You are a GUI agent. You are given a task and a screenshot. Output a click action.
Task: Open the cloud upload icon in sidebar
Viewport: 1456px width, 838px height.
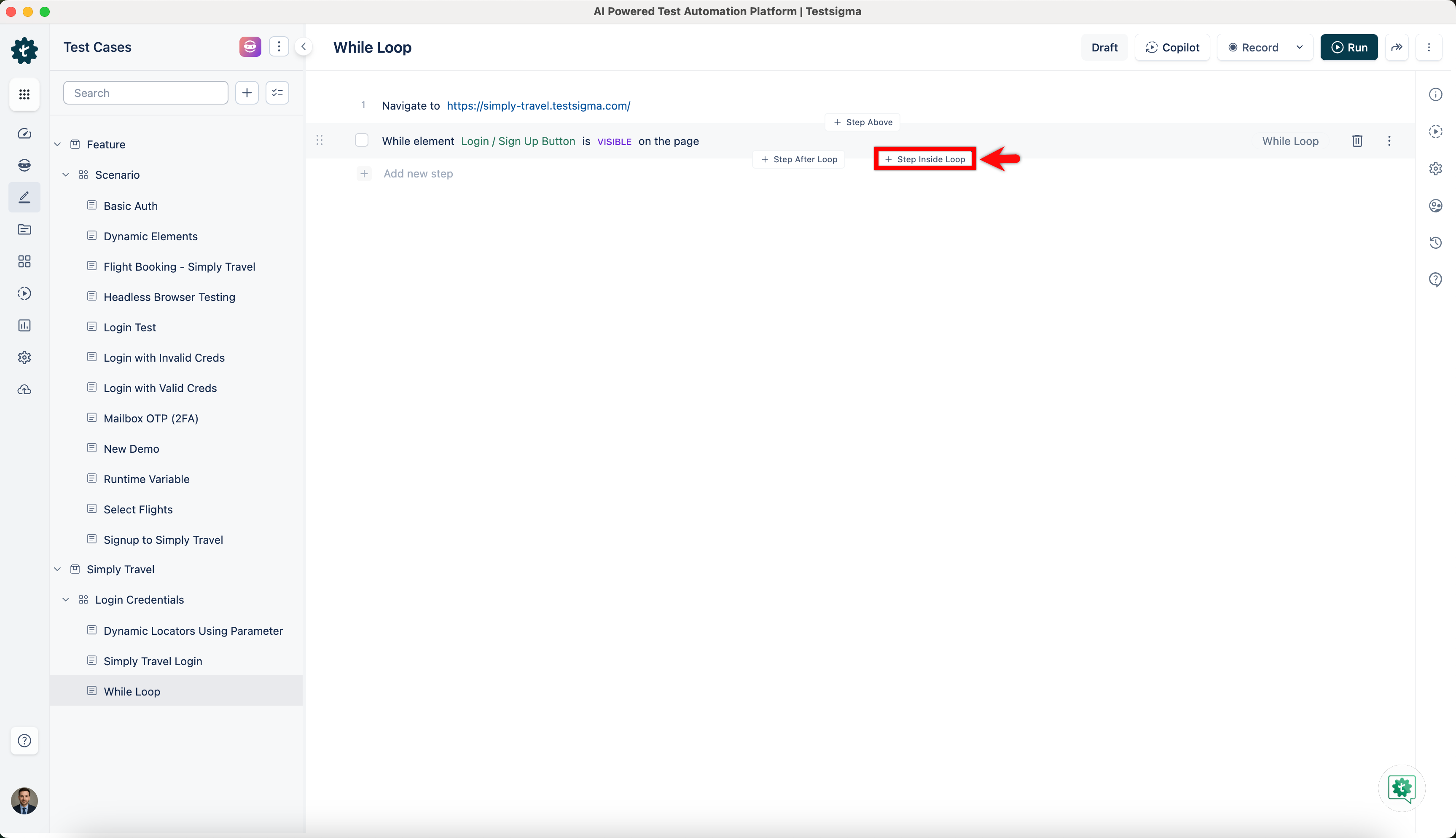(24, 389)
